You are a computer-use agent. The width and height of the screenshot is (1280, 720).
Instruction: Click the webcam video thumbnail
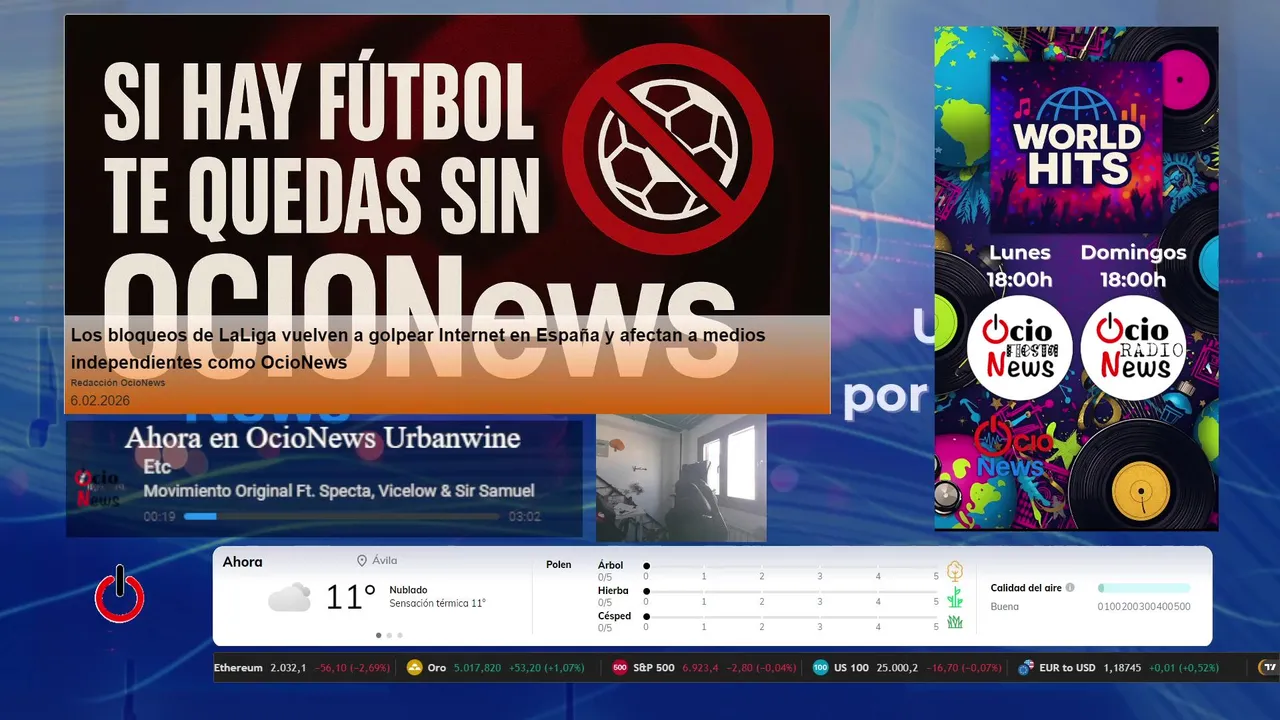681,478
